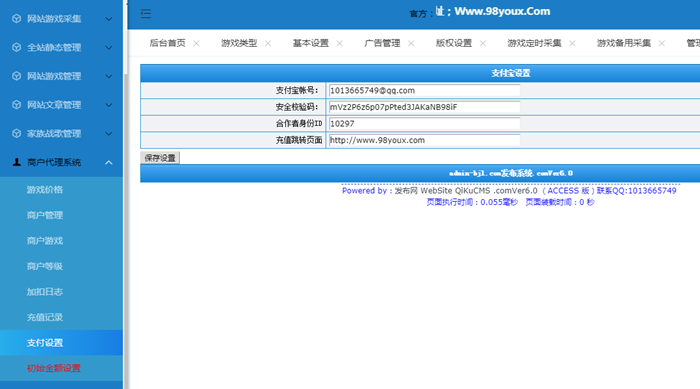Open 充值记录 in sidebar

click(x=45, y=317)
